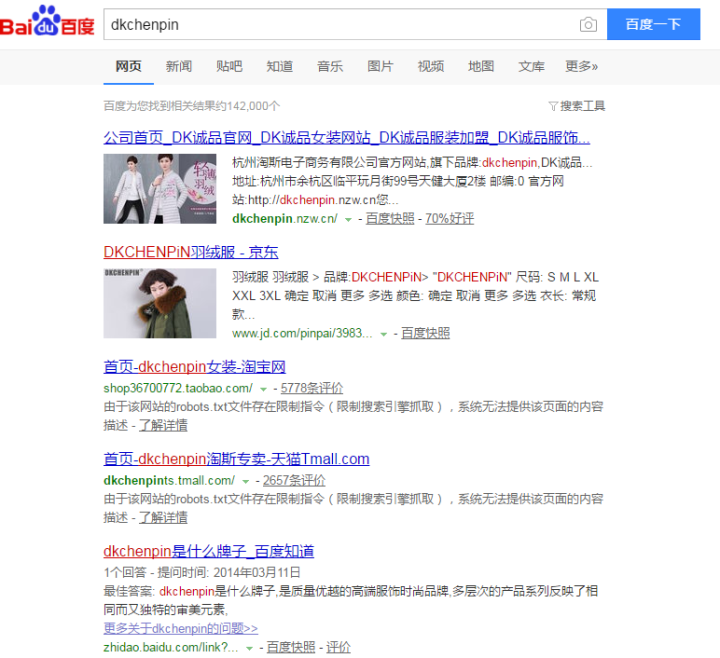Viewport: 720px width, 658px height.
Task: Open 首页-dkchenpin女装-淘宝网 result
Action: 194,366
